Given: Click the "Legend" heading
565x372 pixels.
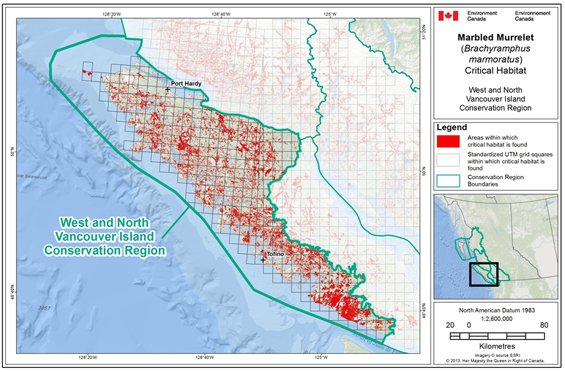Looking at the screenshot, I should (x=452, y=127).
